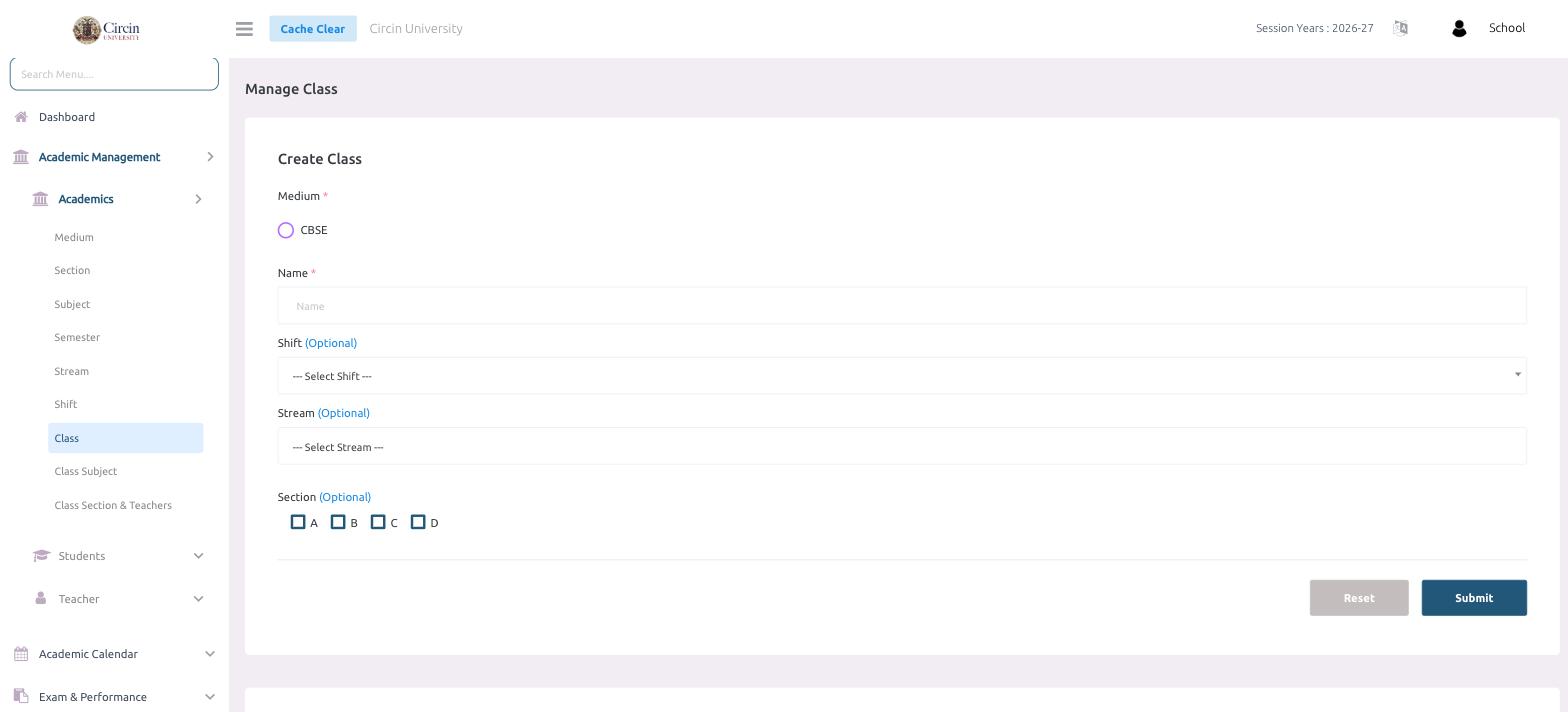Check section B checkbox
Screen dimensions: 1568x712
(338, 522)
